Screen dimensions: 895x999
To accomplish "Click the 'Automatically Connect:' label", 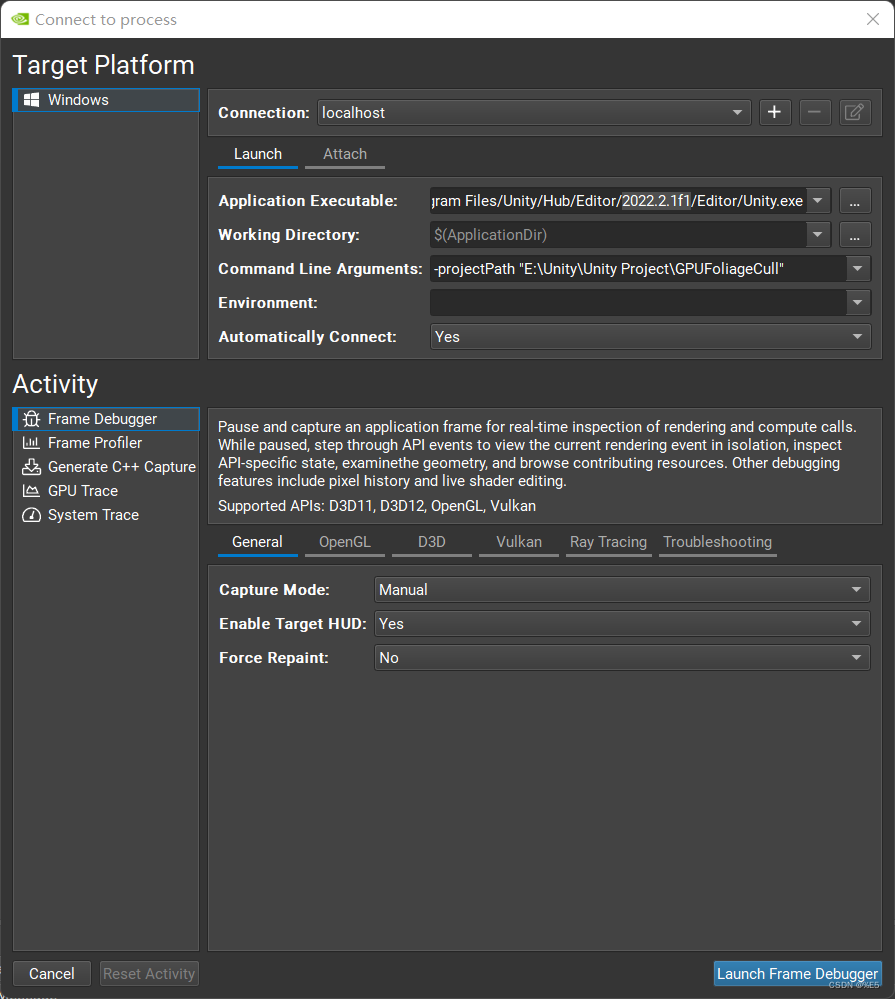I will click(308, 337).
